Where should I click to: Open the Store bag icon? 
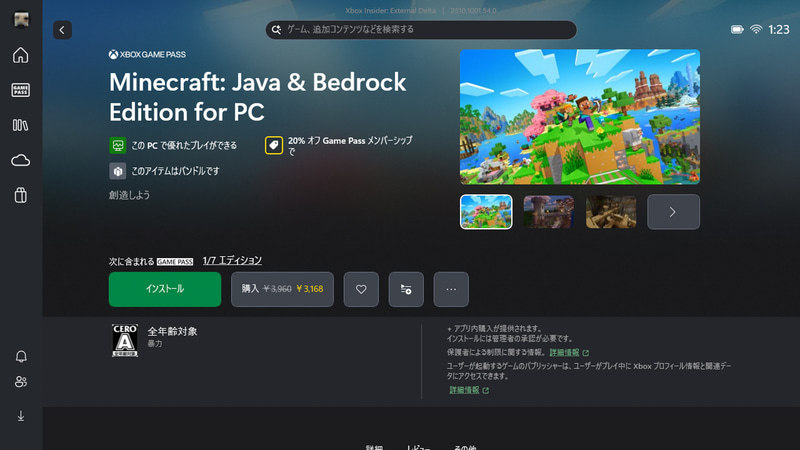[21, 195]
